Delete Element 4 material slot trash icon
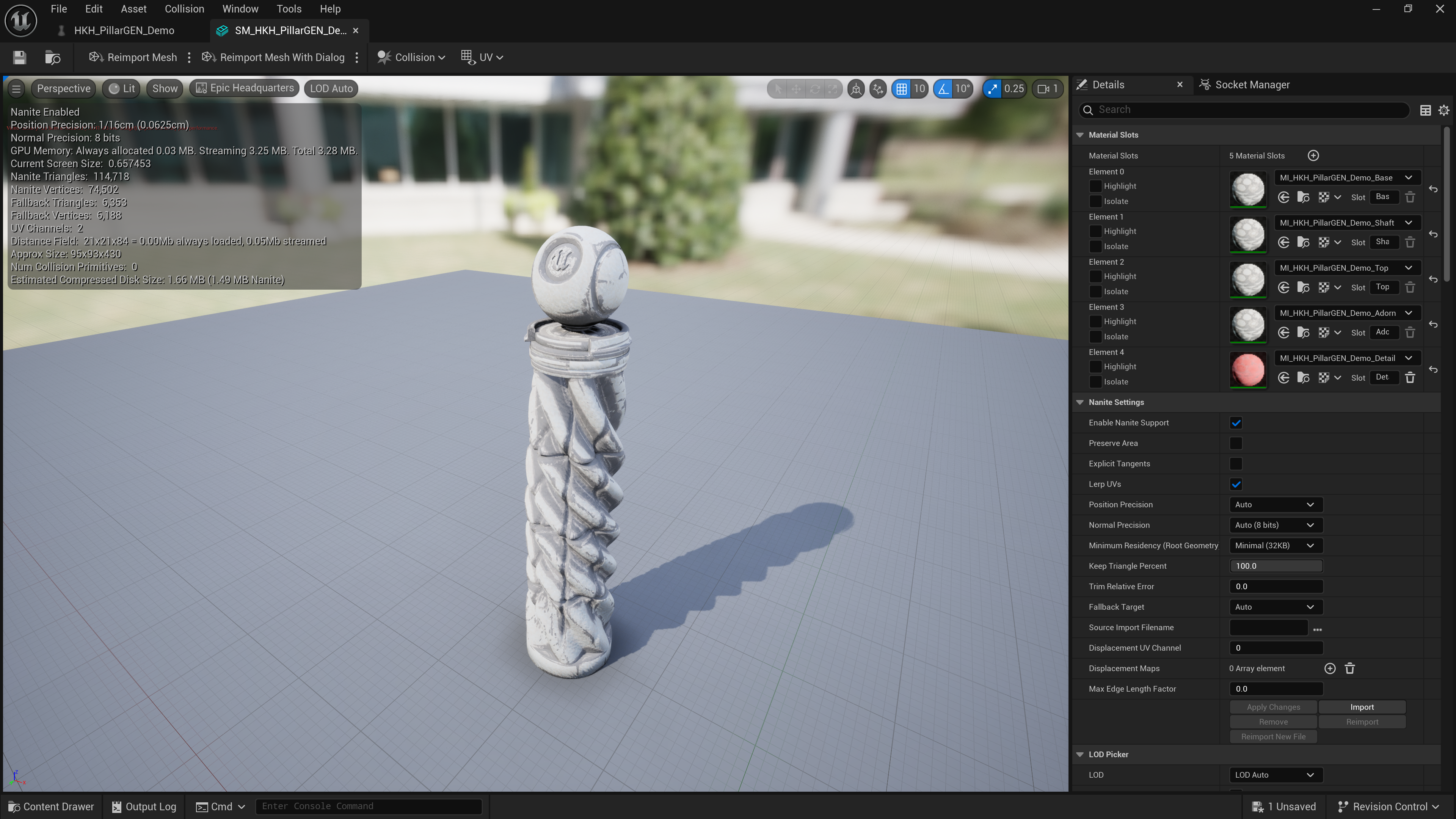Image resolution: width=1456 pixels, height=819 pixels. click(1410, 378)
